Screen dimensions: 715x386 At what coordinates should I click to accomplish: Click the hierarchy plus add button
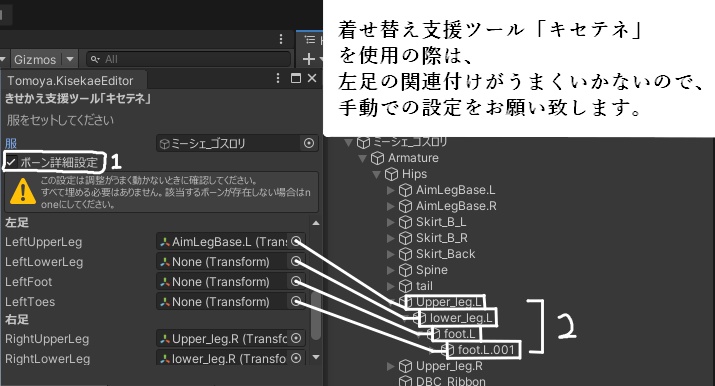(x=309, y=59)
